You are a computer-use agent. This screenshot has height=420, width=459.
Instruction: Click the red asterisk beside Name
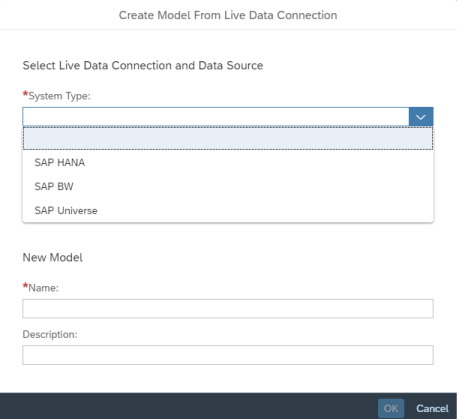pyautogui.click(x=25, y=286)
